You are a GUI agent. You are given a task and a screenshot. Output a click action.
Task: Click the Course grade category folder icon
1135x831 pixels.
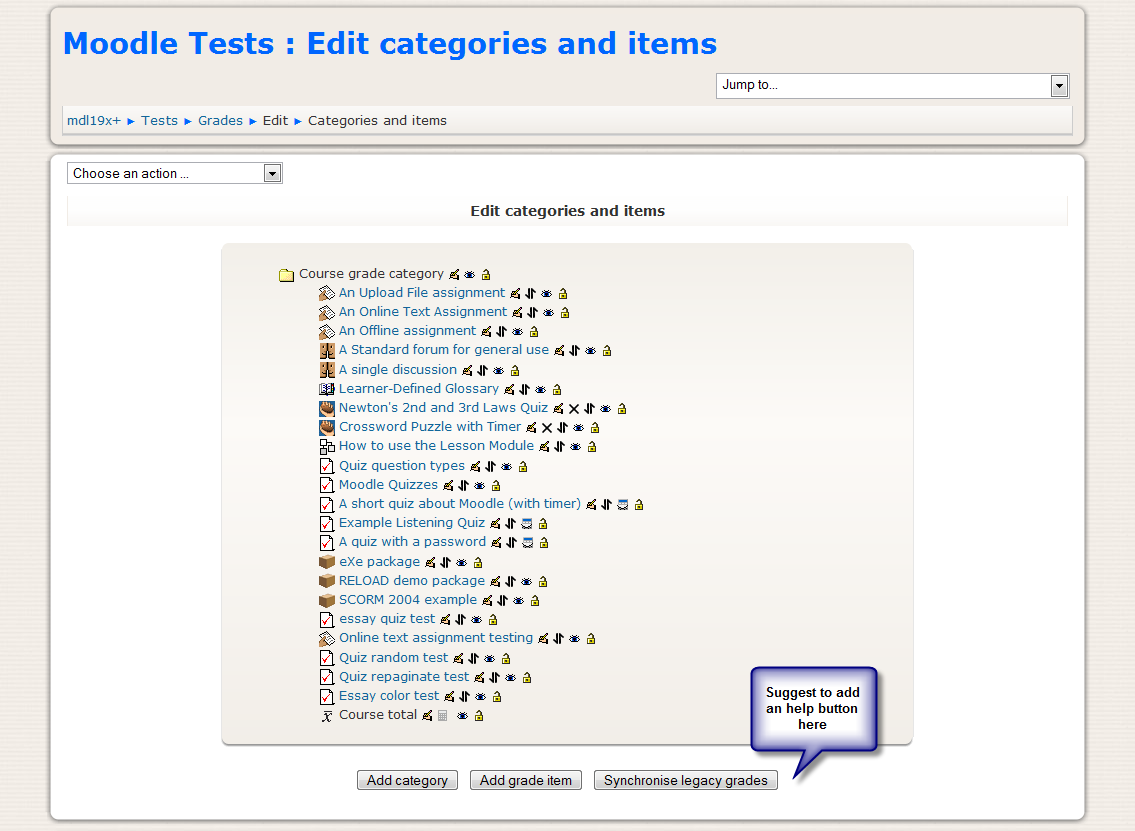click(287, 274)
